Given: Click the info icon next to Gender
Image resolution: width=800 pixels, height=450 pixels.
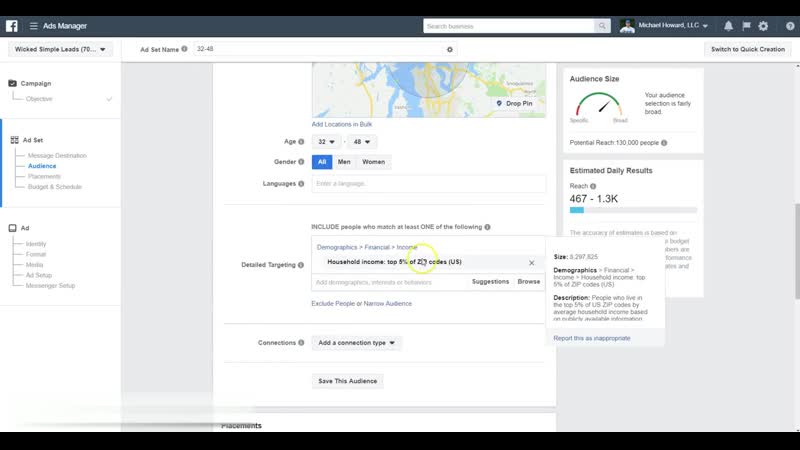Looking at the screenshot, I should [301, 162].
